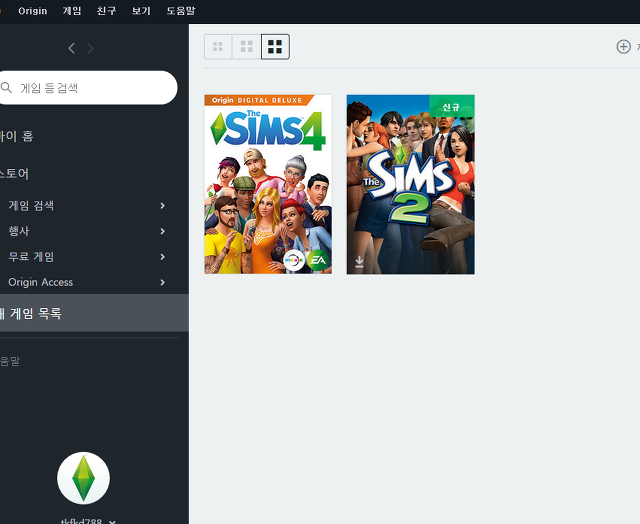Click the plus circle add icon

pos(623,47)
